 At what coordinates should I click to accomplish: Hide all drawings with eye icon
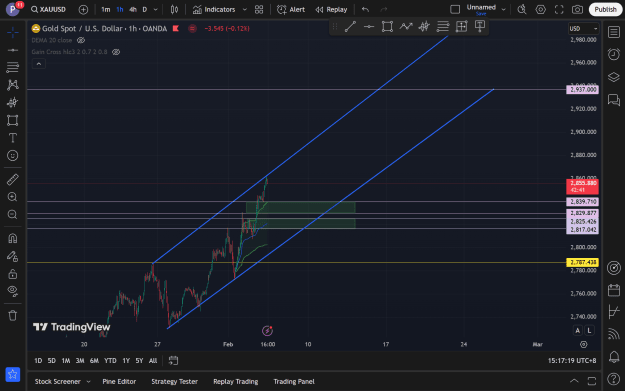pos(12,291)
